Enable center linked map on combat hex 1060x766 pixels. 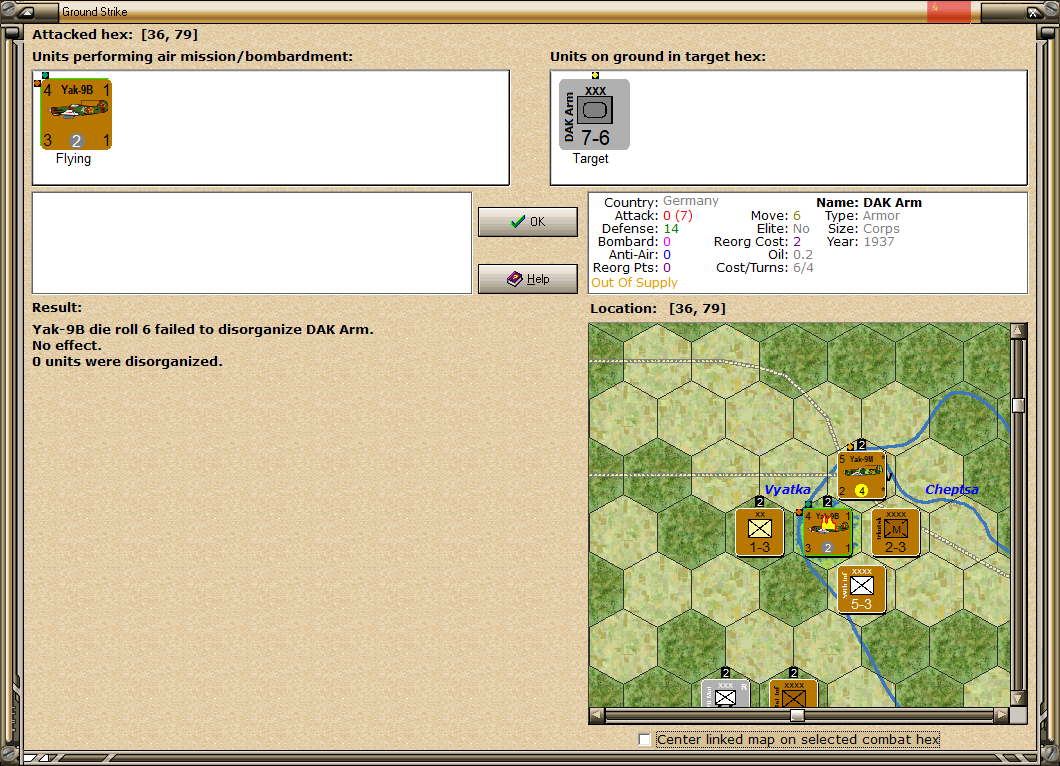[x=644, y=740]
